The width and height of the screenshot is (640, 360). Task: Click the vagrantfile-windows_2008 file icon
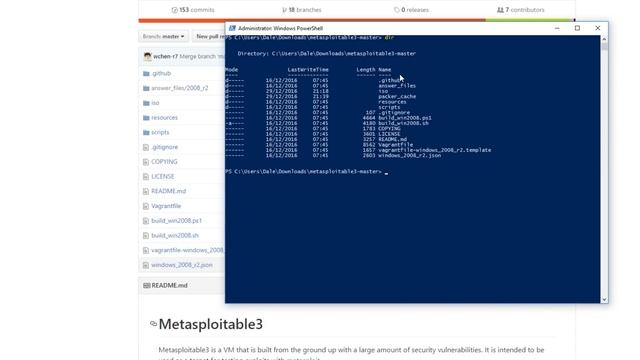[146, 250]
